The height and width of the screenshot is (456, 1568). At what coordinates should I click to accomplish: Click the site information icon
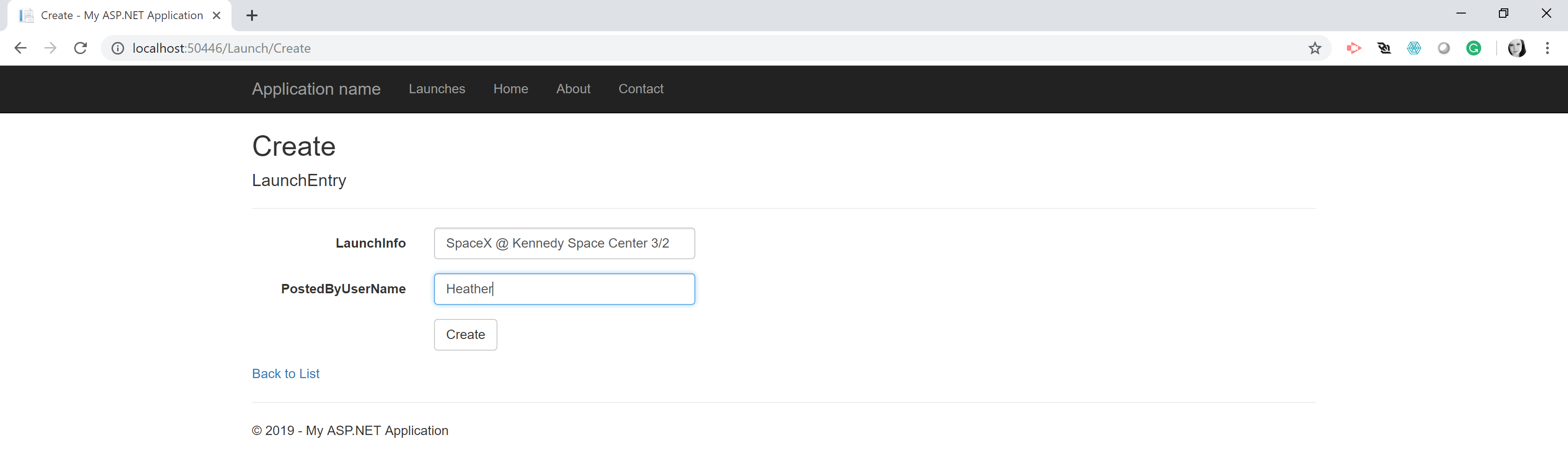click(118, 48)
